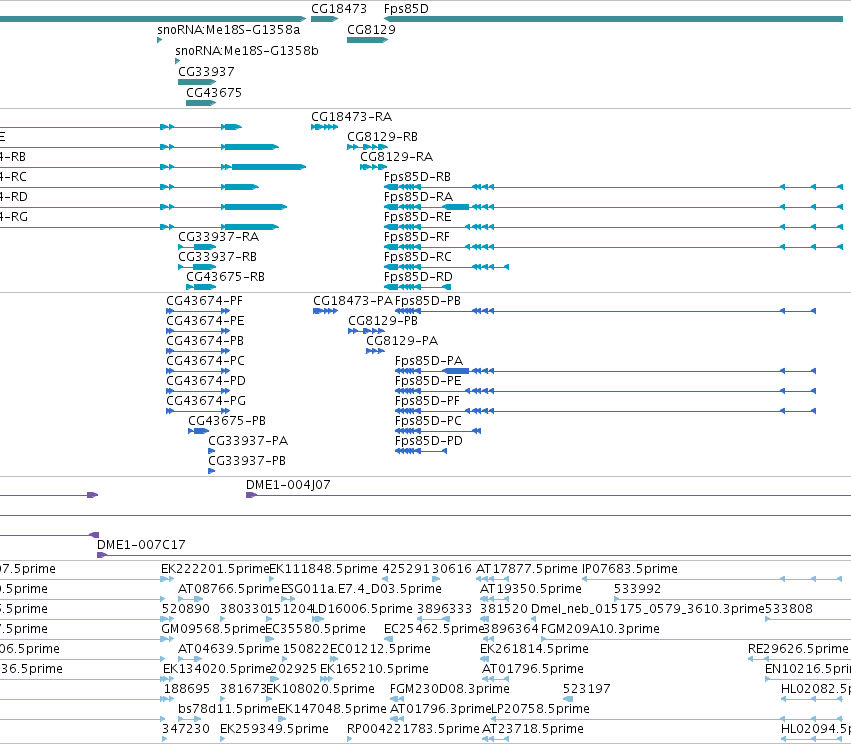This screenshot has height=744, width=851.
Task: Select the CG18473-RA transcript label
Action: pyautogui.click(x=351, y=117)
